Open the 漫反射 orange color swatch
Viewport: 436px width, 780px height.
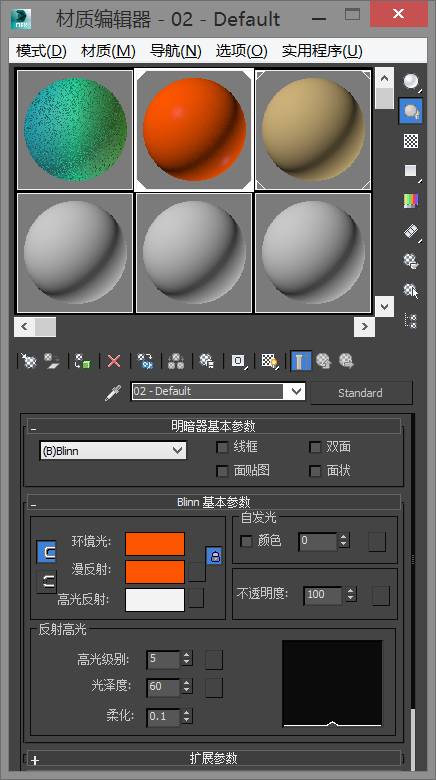click(x=155, y=572)
